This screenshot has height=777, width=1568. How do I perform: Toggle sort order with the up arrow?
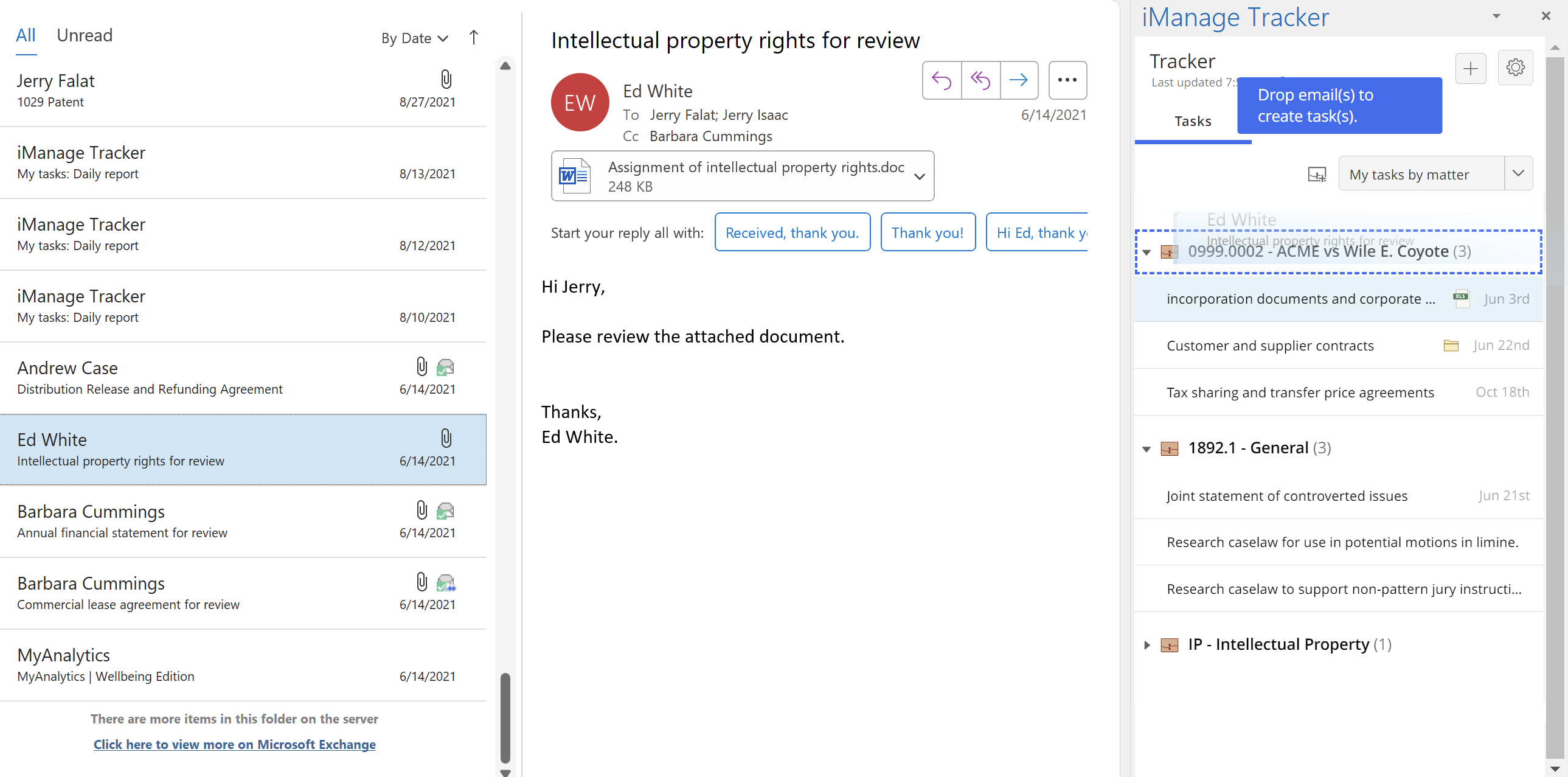click(x=474, y=38)
